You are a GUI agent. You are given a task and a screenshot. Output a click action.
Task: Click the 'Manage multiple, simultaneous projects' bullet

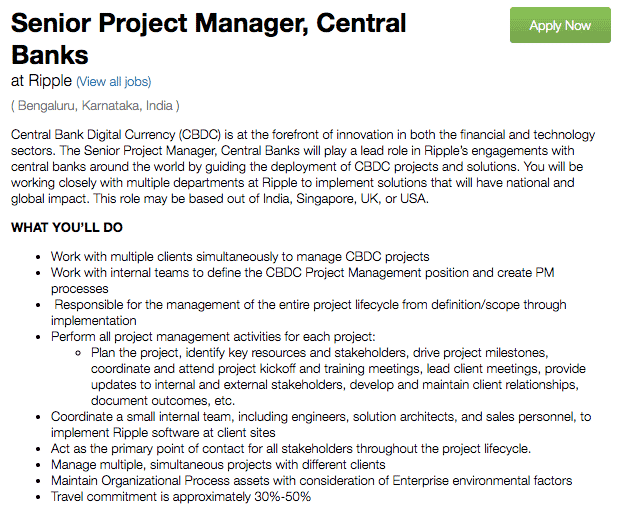tap(218, 464)
